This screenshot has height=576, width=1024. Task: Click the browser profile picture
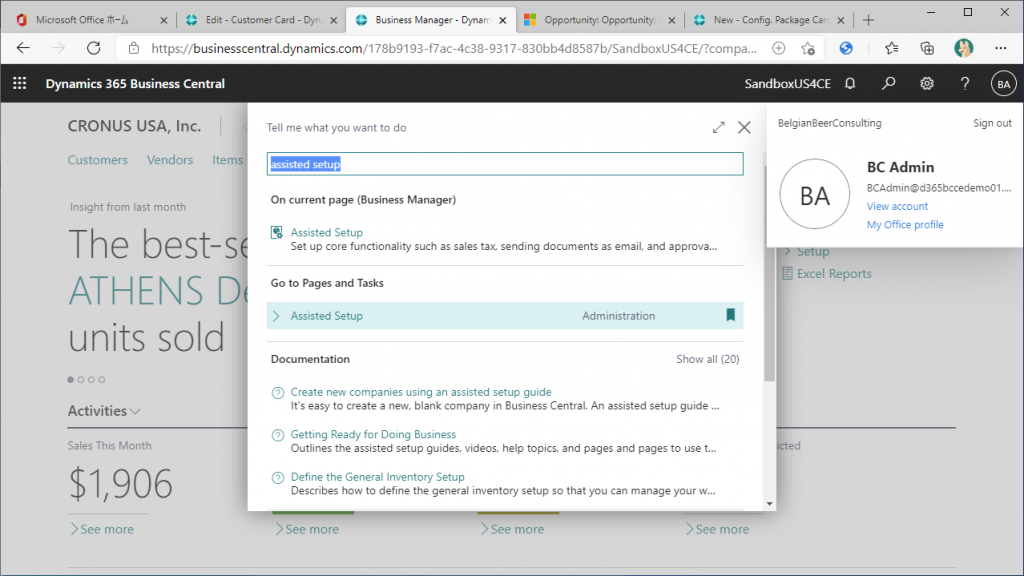click(x=963, y=48)
